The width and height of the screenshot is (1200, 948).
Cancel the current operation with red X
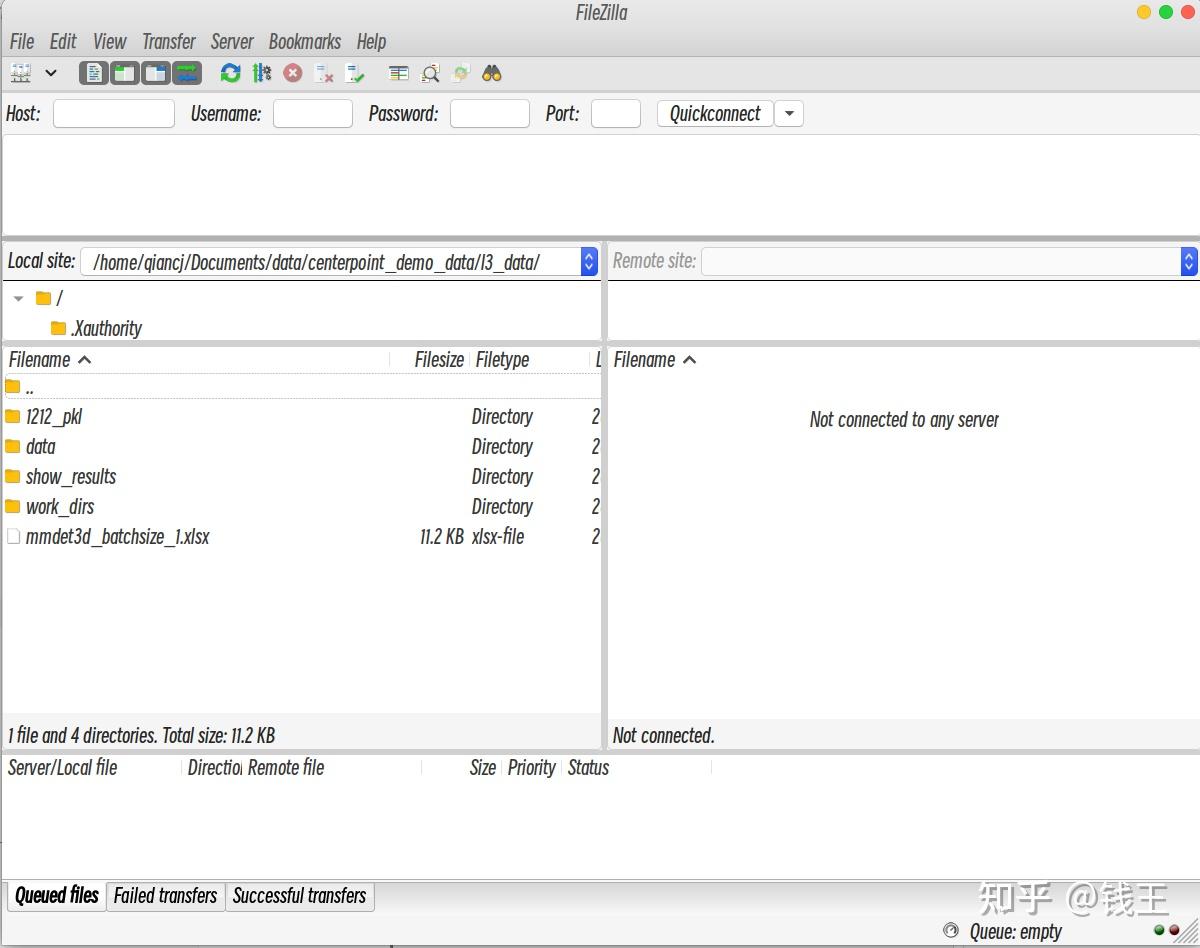point(293,73)
